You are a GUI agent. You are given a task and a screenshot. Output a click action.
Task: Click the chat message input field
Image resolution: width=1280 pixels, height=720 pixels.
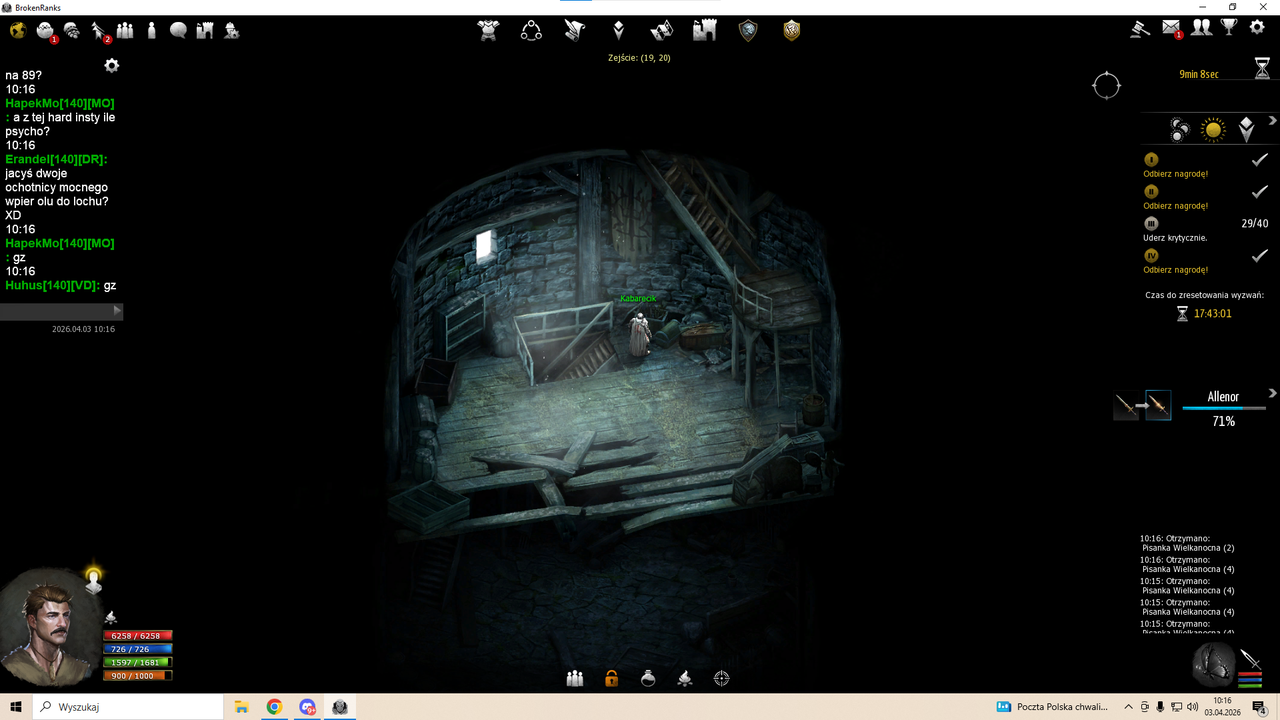(x=56, y=312)
